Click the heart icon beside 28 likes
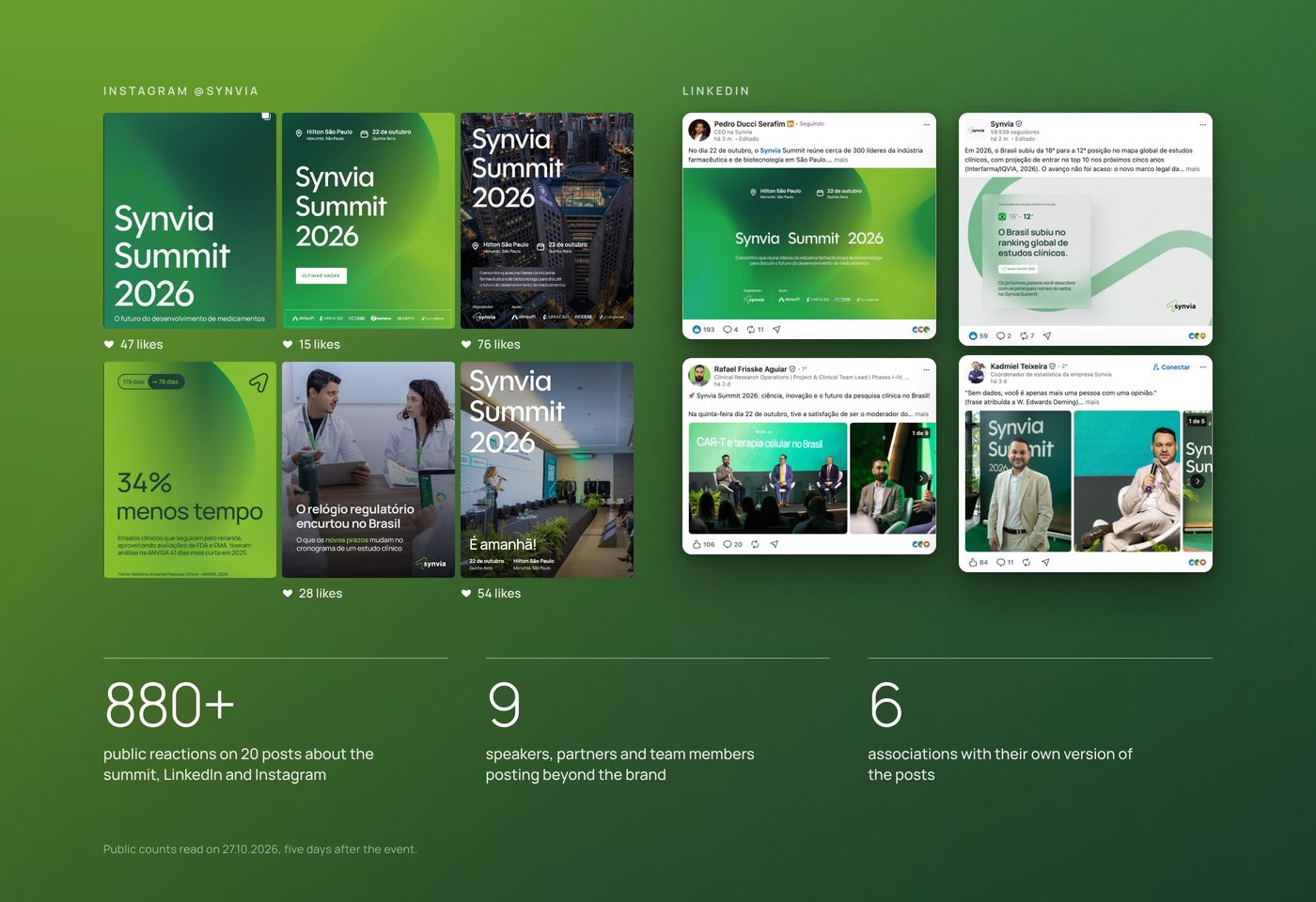The height and width of the screenshot is (902, 1316). [288, 594]
